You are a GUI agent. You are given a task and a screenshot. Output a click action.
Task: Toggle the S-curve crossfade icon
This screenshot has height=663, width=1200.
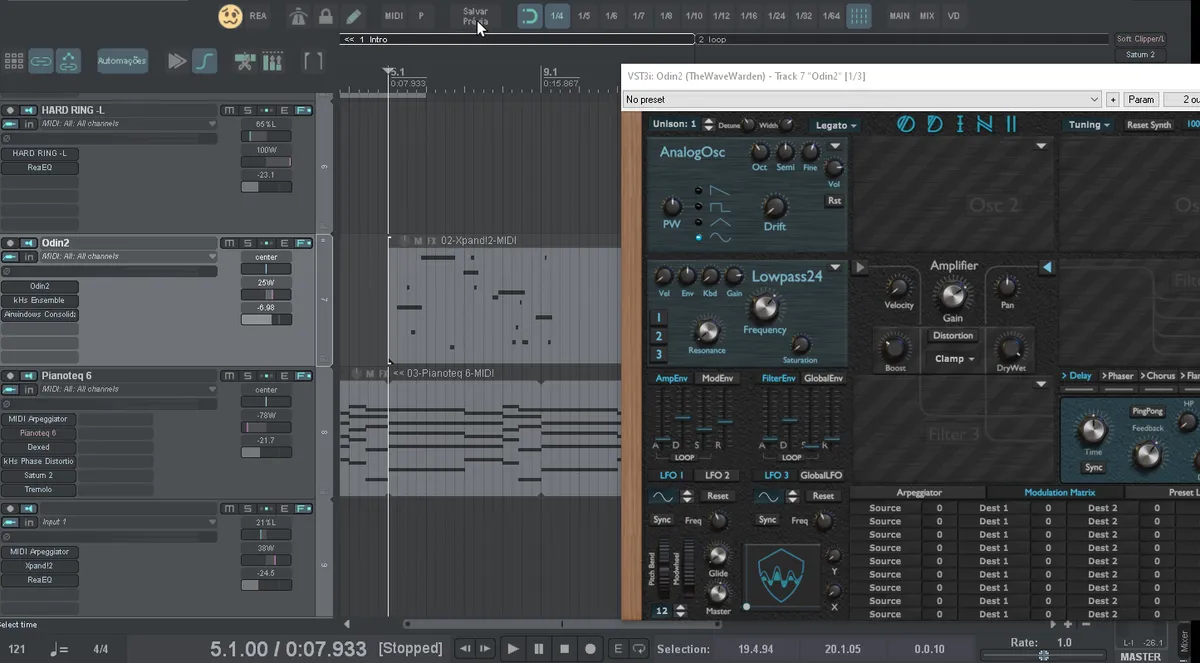pyautogui.click(x=204, y=61)
